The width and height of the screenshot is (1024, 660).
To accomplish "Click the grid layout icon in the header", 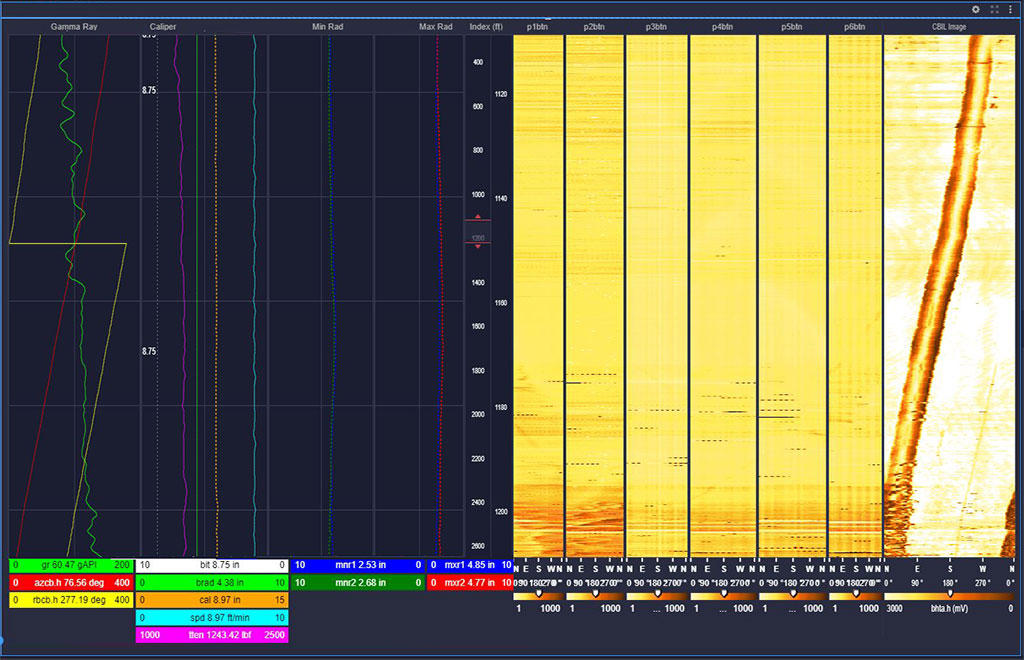I will click(x=994, y=9).
